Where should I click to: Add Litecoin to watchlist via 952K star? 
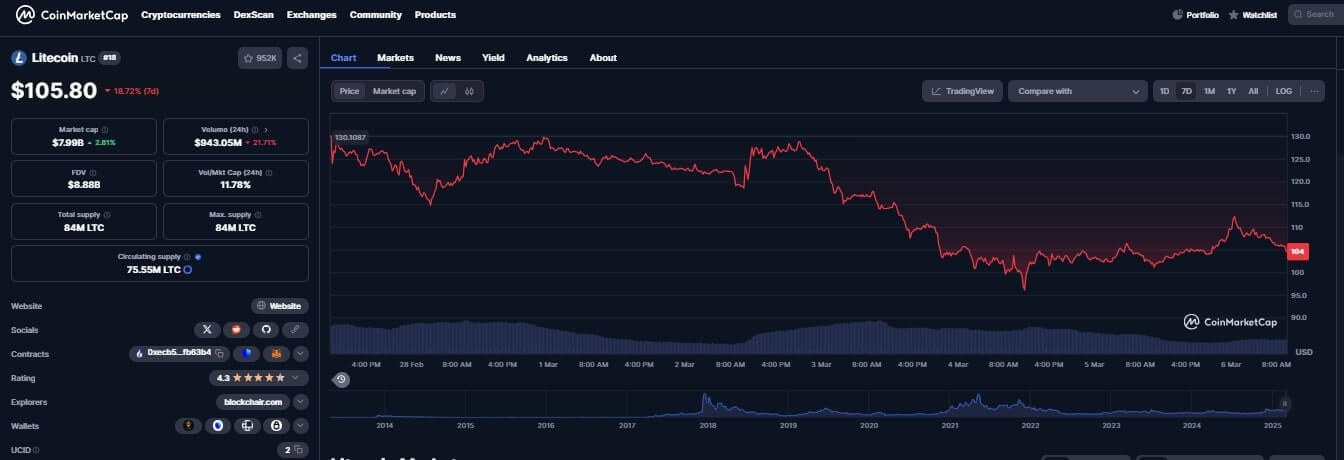point(260,58)
